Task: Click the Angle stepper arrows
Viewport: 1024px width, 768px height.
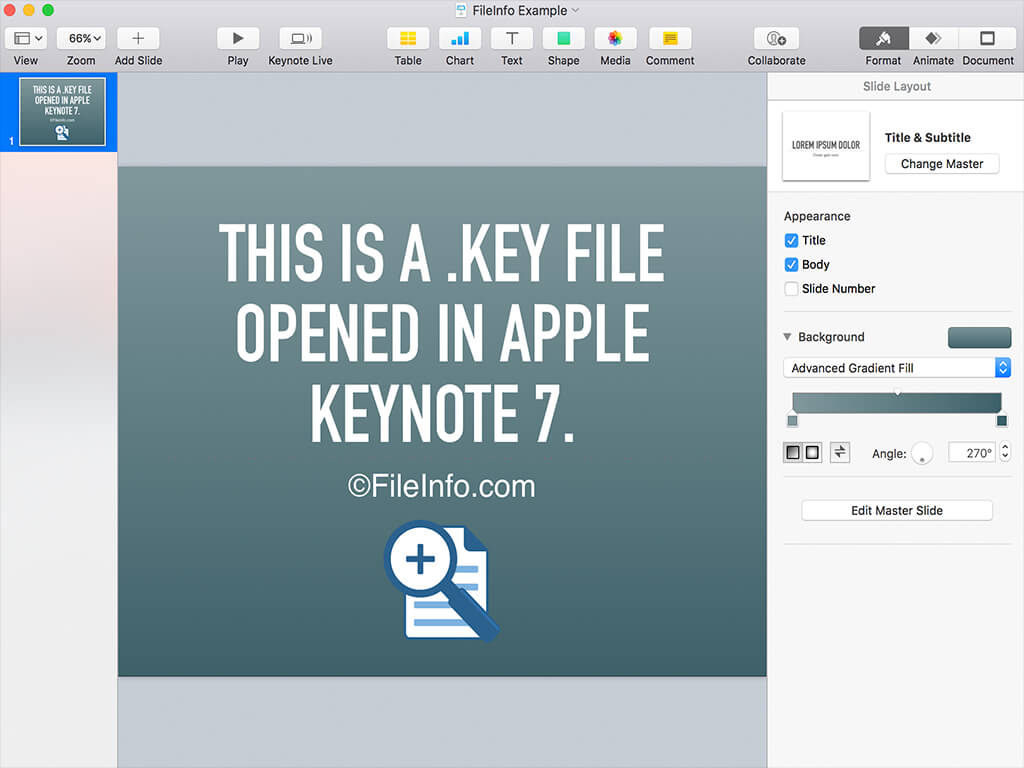Action: pyautogui.click(x=1005, y=452)
